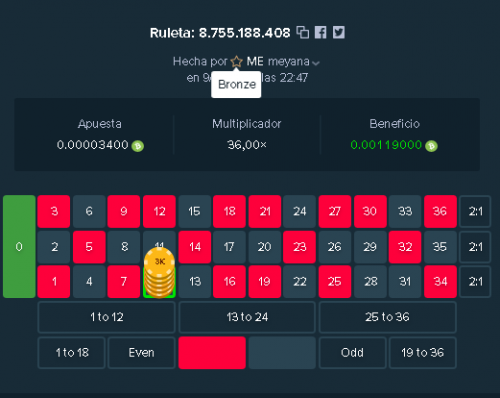
Task: Select number 23 on the board
Action: click(x=299, y=247)
